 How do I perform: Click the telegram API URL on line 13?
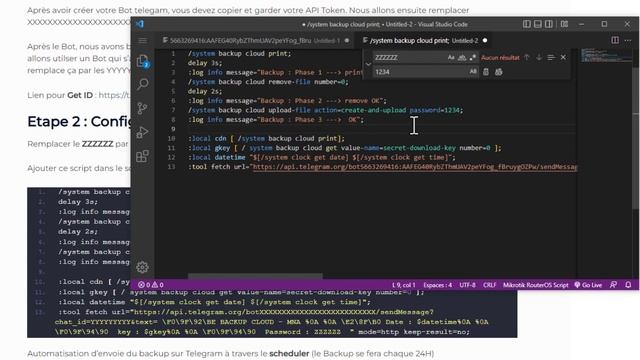click(415, 167)
